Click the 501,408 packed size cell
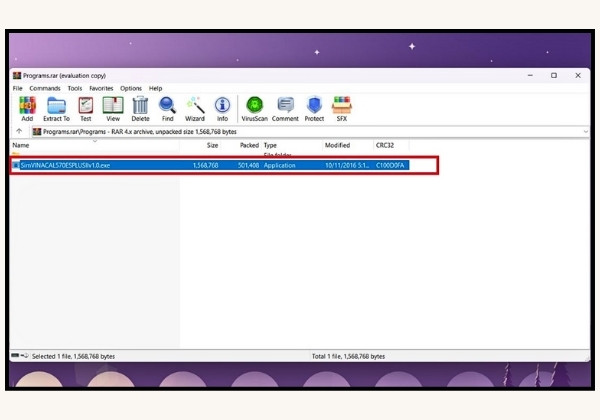The width and height of the screenshot is (600, 420). (x=248, y=165)
